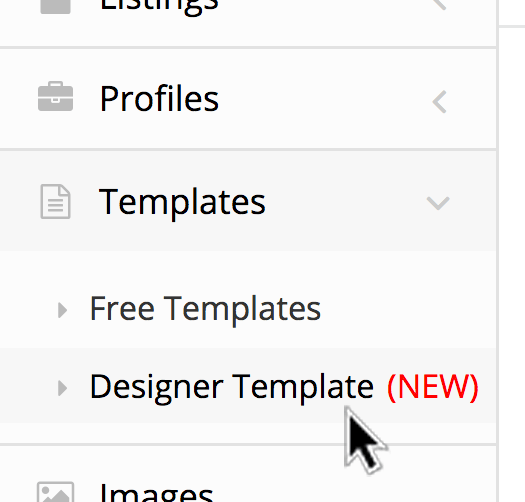
Task: Open the Images menu label
Action: pyautogui.click(x=157, y=492)
